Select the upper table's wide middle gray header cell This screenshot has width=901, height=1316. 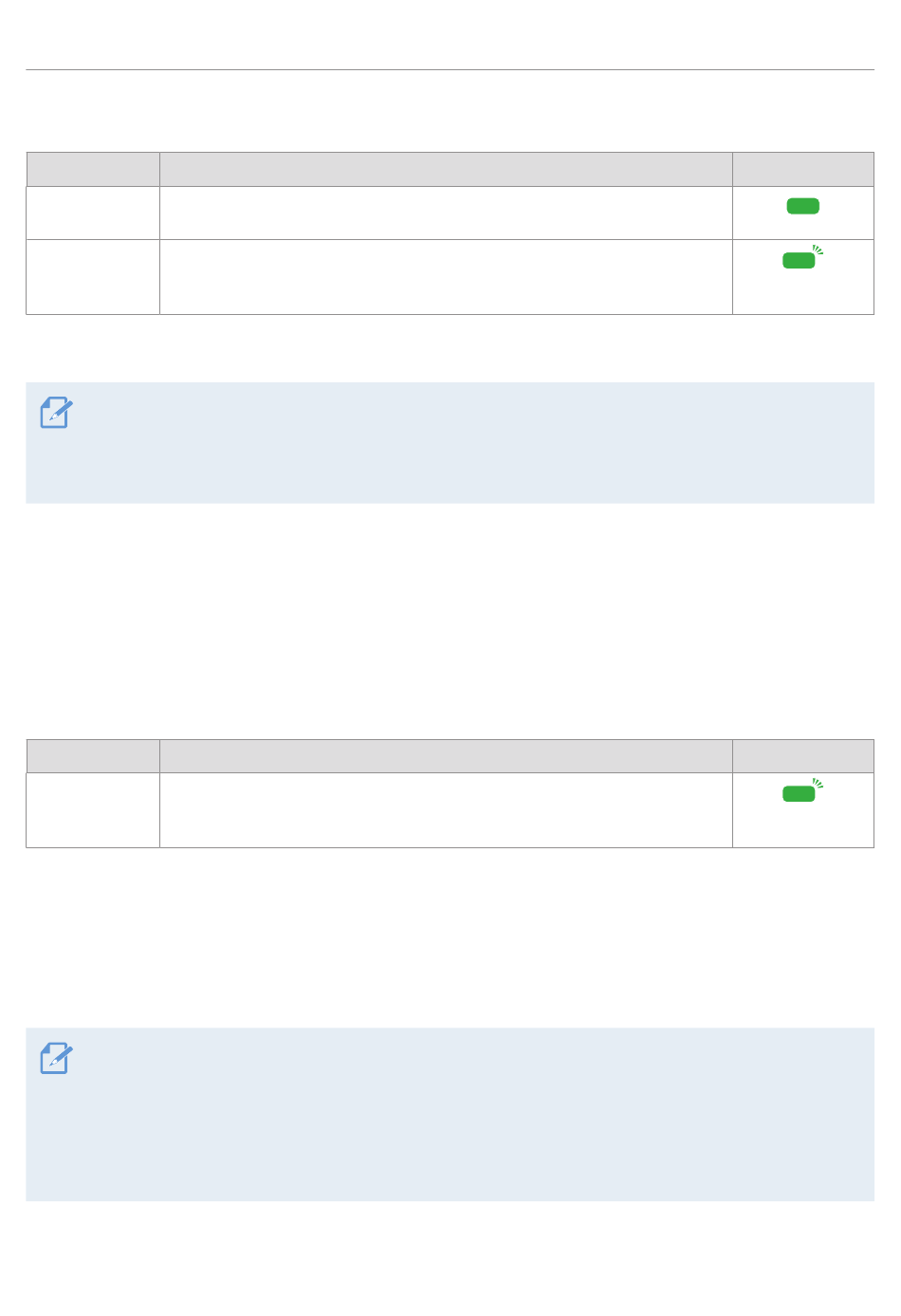coord(446,169)
